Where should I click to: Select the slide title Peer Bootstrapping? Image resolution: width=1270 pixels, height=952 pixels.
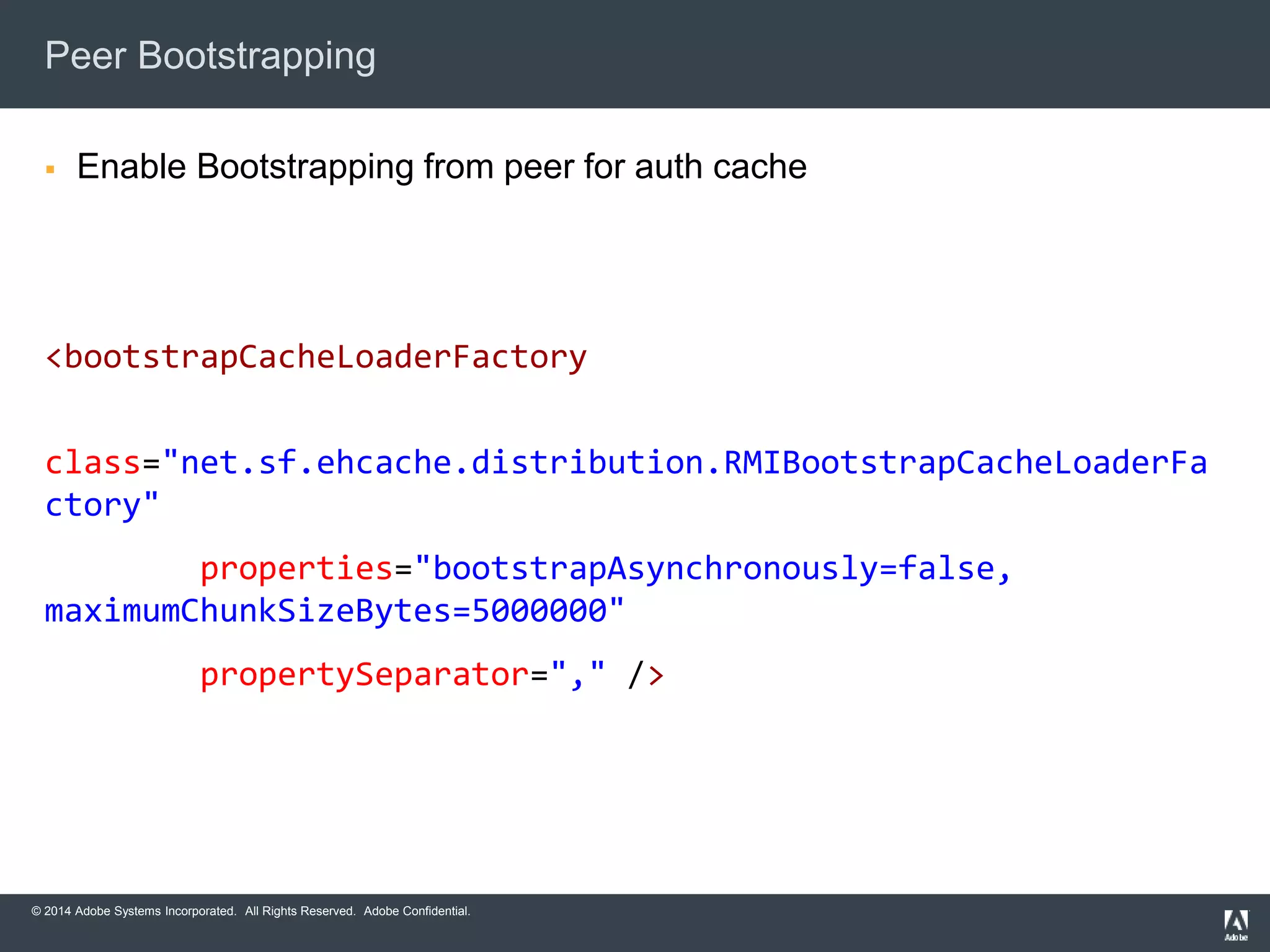coord(210,57)
